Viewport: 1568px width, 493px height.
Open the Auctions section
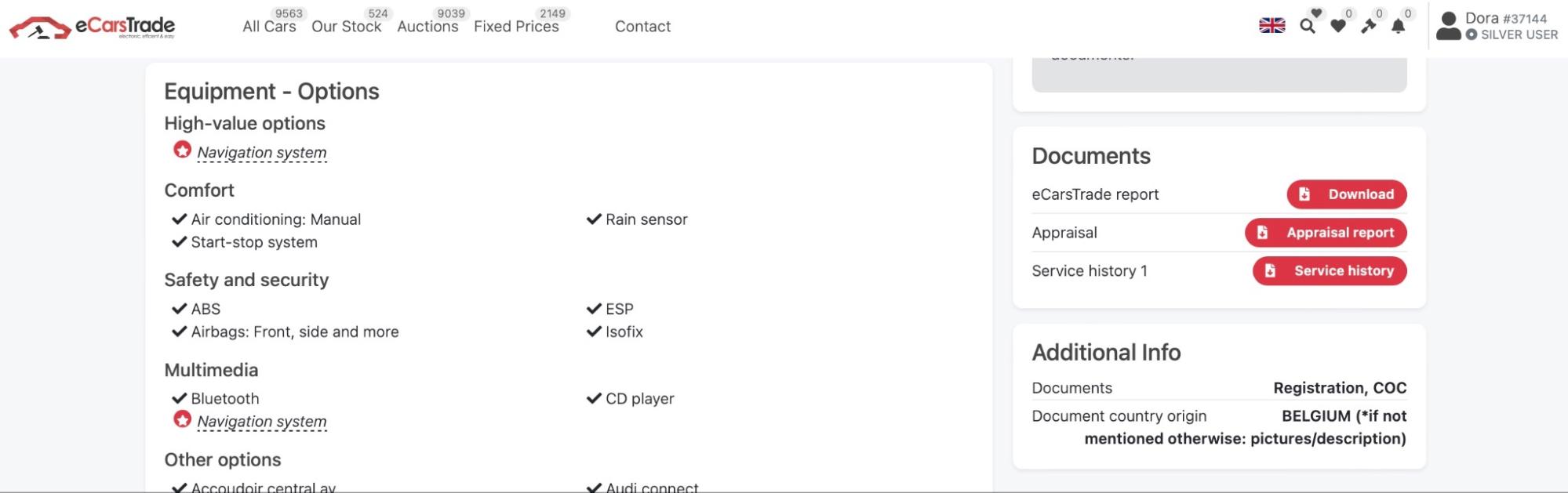427,27
